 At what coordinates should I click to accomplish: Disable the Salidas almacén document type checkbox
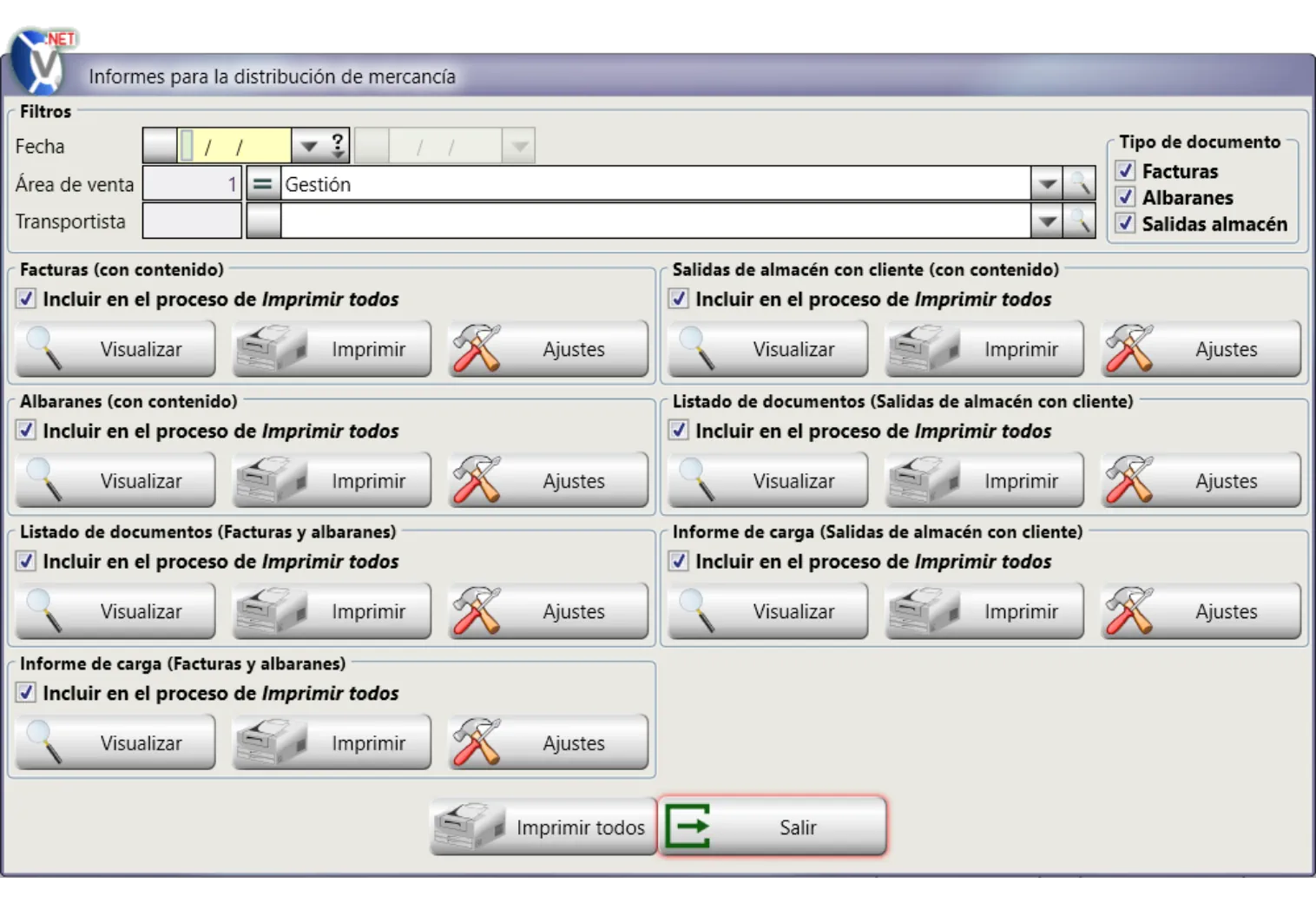1125,223
